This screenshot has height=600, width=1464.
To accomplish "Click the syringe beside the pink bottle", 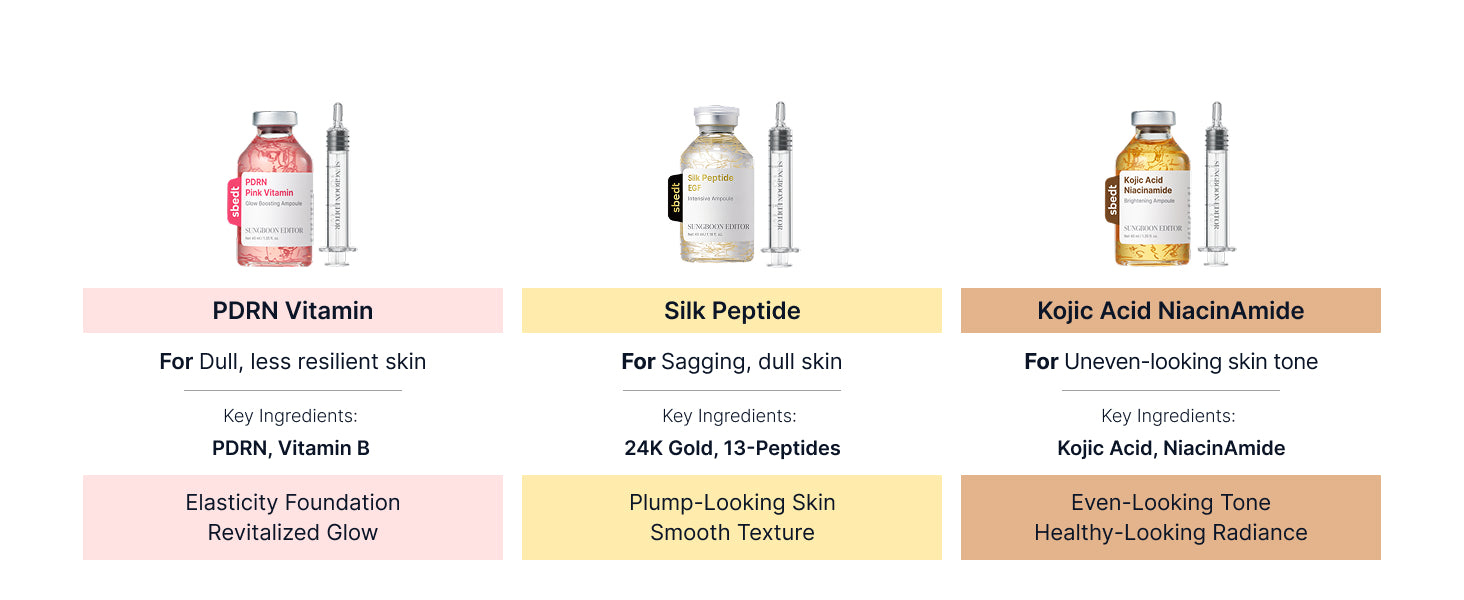I will (x=337, y=184).
